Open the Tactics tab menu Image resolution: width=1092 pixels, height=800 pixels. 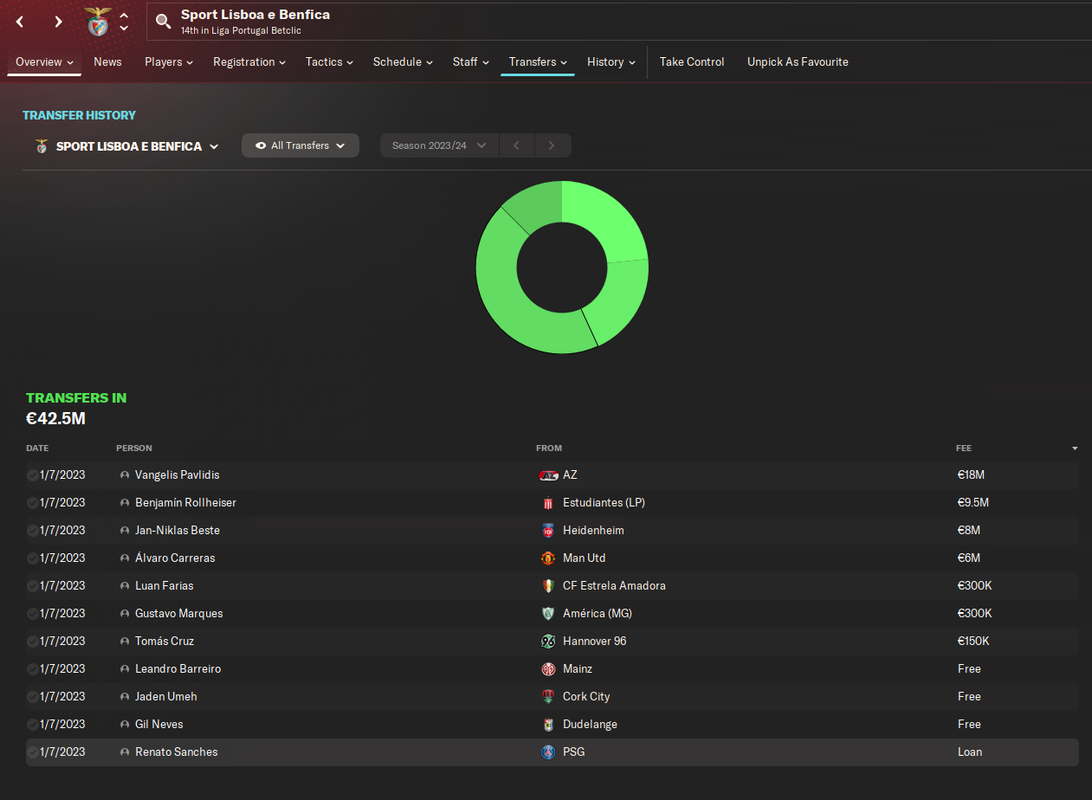(329, 62)
